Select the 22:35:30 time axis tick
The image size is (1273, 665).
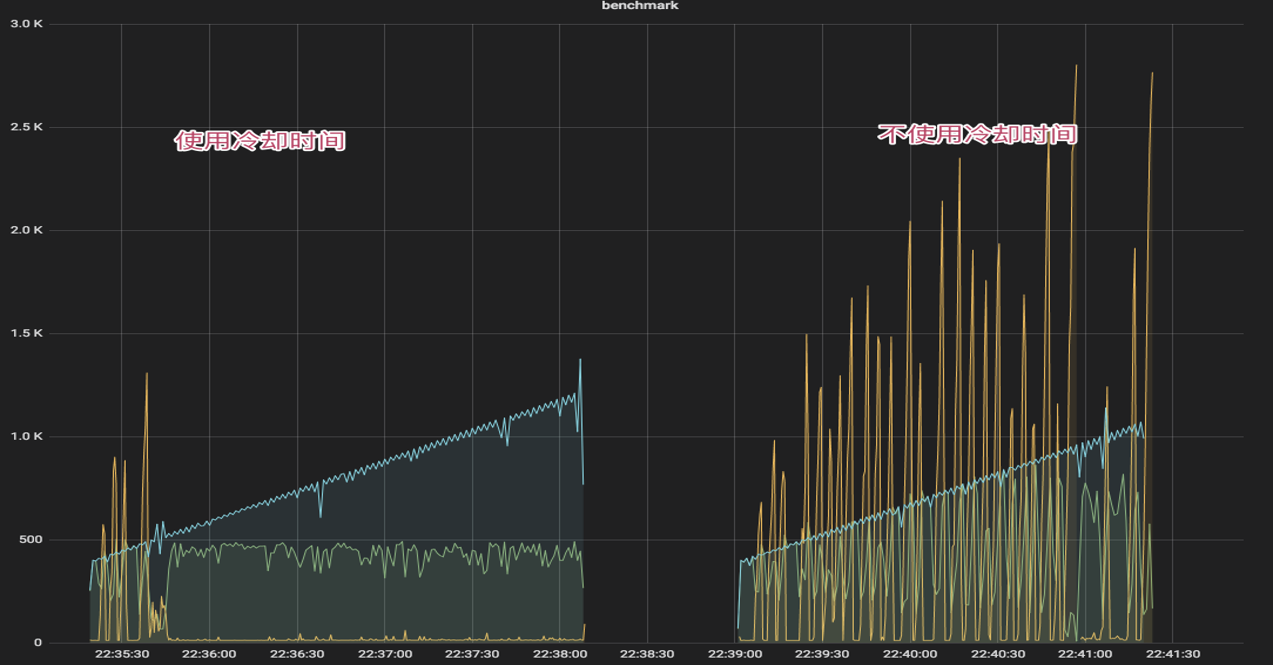click(x=122, y=654)
